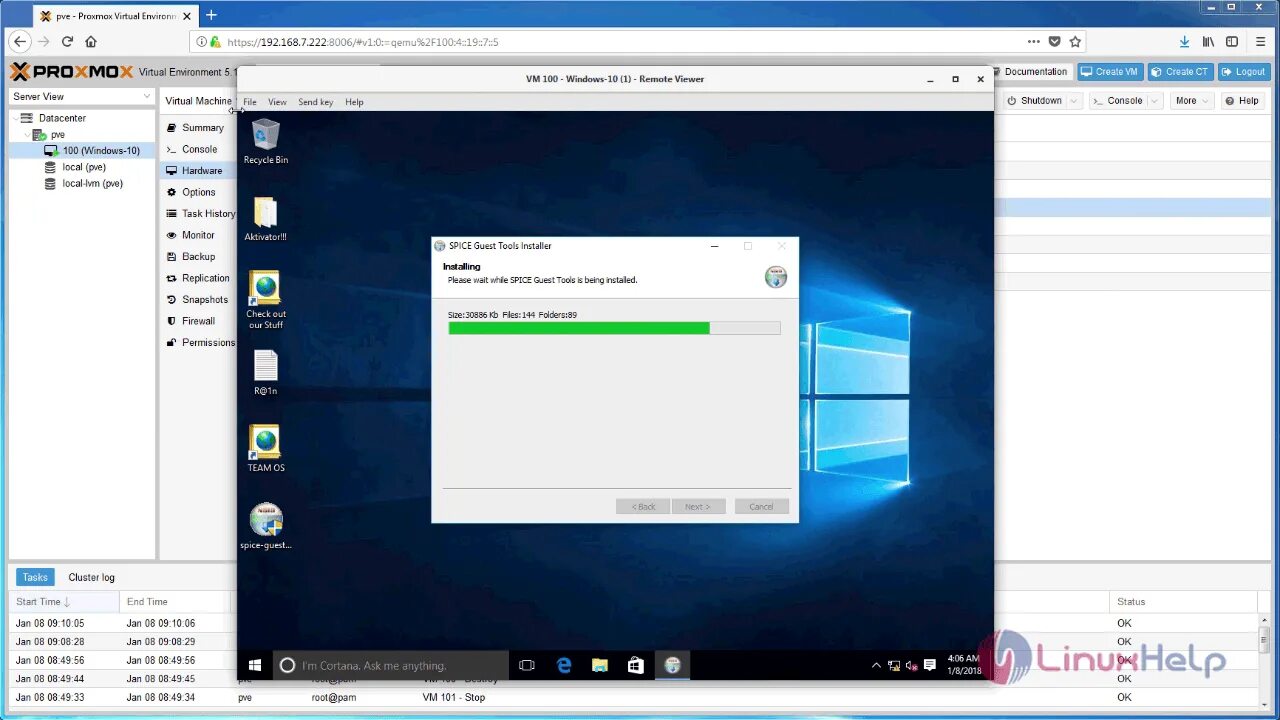Open Firefox Pocket save icon
This screenshot has height=720, width=1280.
[x=1055, y=42]
